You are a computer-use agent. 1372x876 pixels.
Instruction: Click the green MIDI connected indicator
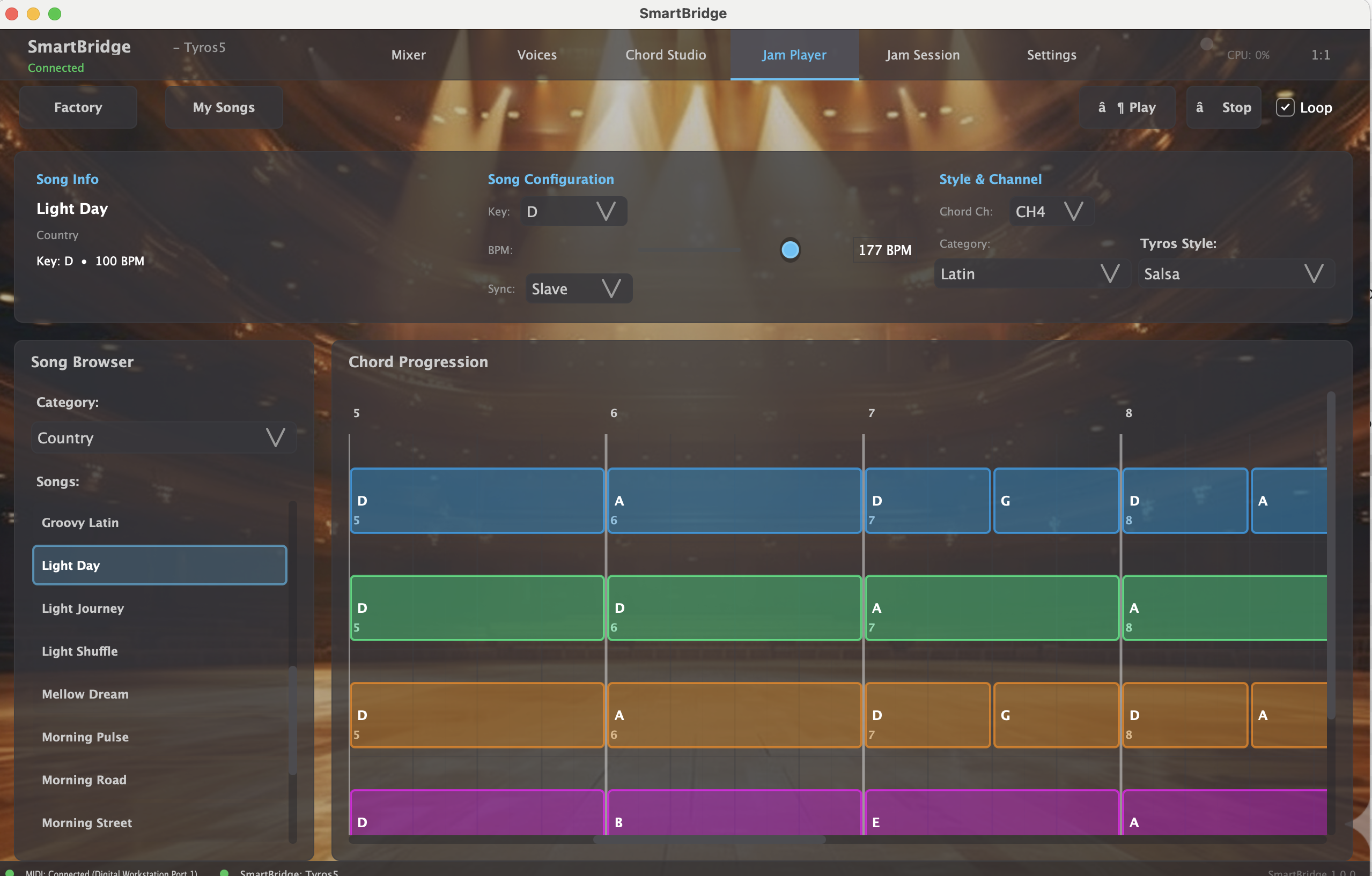pyautogui.click(x=10, y=872)
